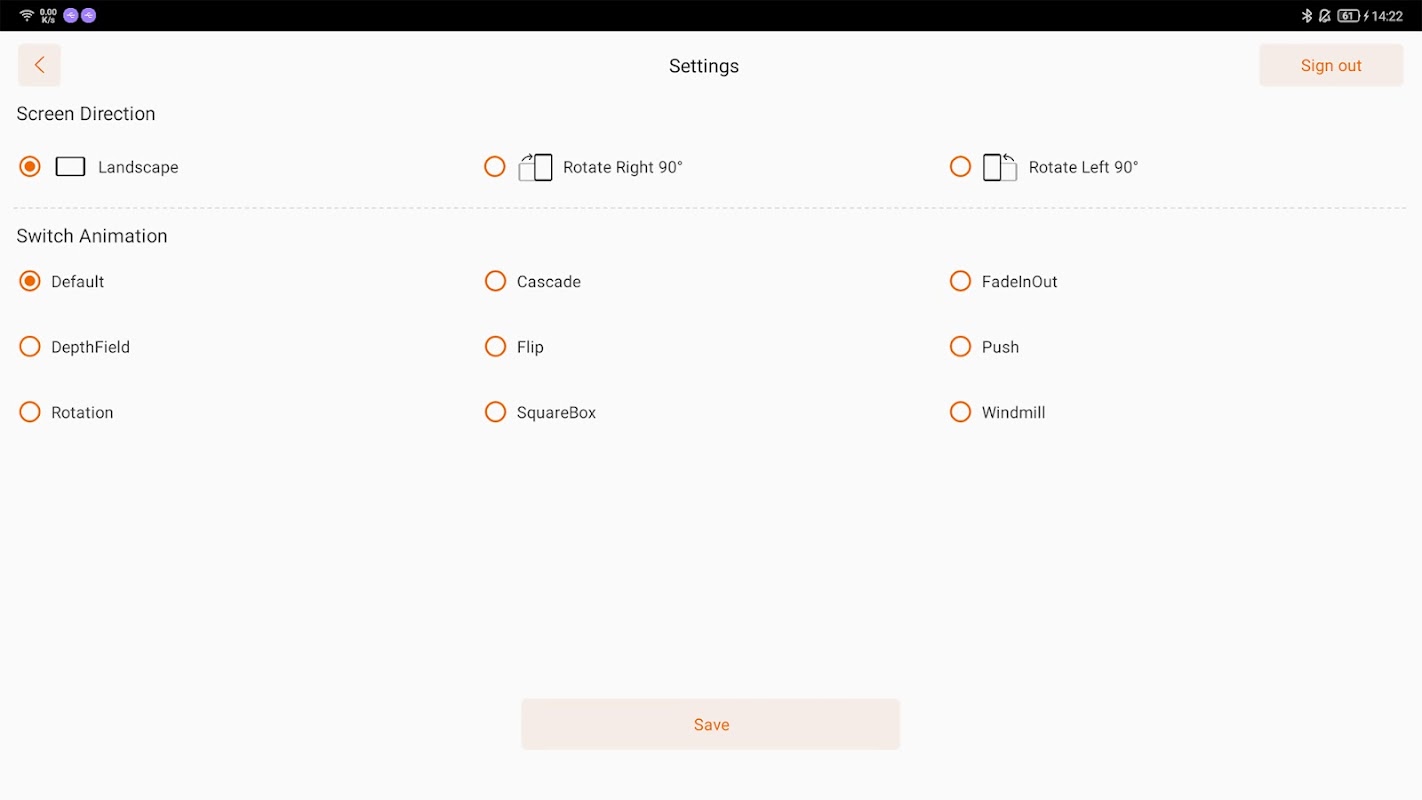Select Flip as switch animation
The height and width of the screenshot is (800, 1422).
pos(495,347)
